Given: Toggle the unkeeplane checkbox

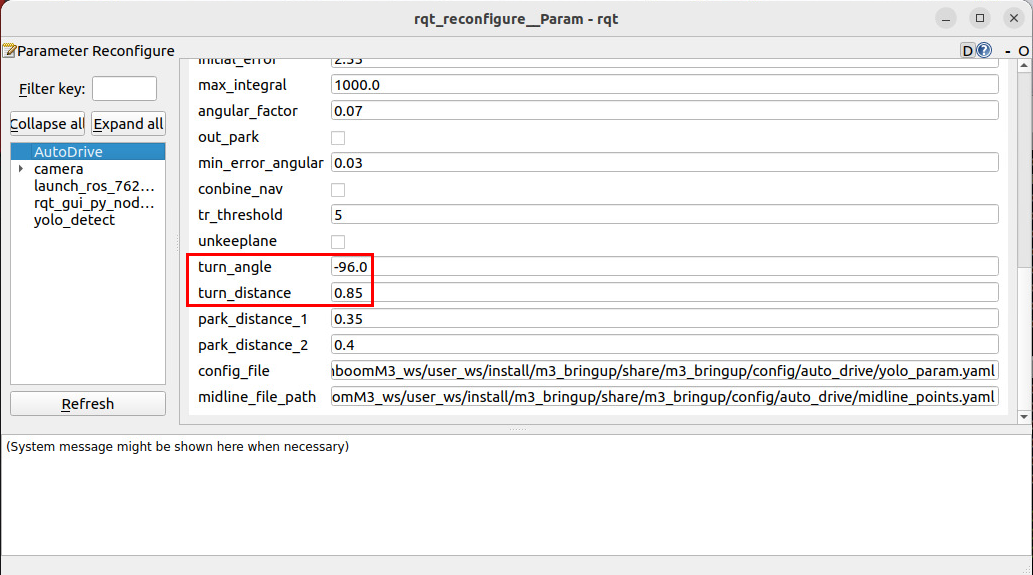Looking at the screenshot, I should pos(338,242).
